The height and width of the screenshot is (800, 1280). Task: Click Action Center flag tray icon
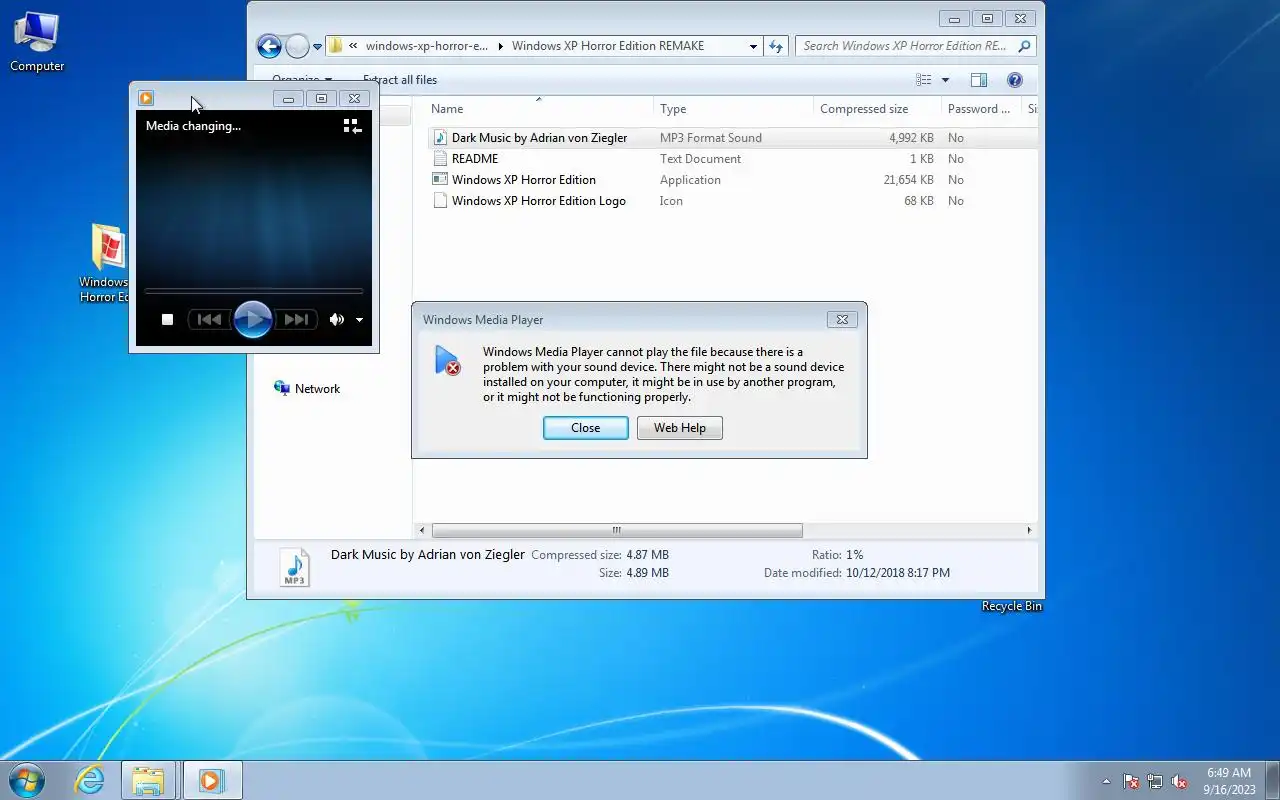tap(1131, 781)
